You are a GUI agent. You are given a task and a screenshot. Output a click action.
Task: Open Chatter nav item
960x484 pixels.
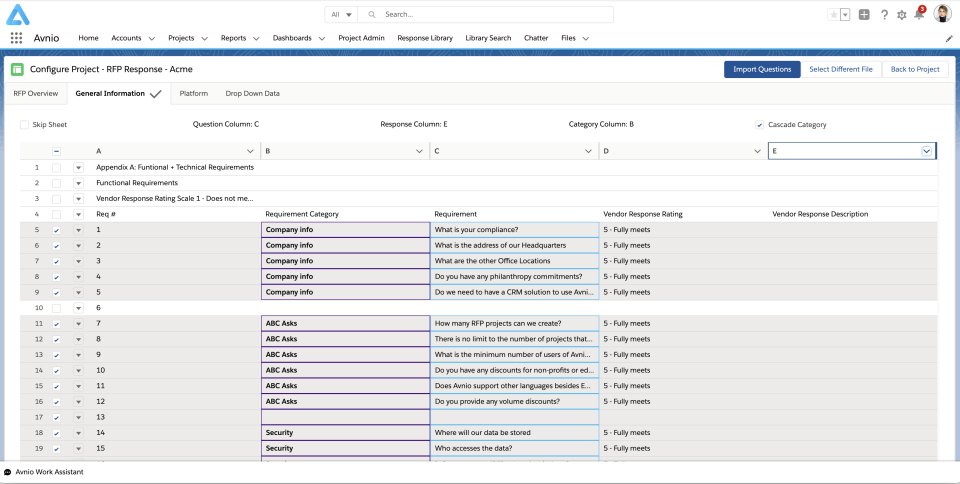tap(536, 38)
